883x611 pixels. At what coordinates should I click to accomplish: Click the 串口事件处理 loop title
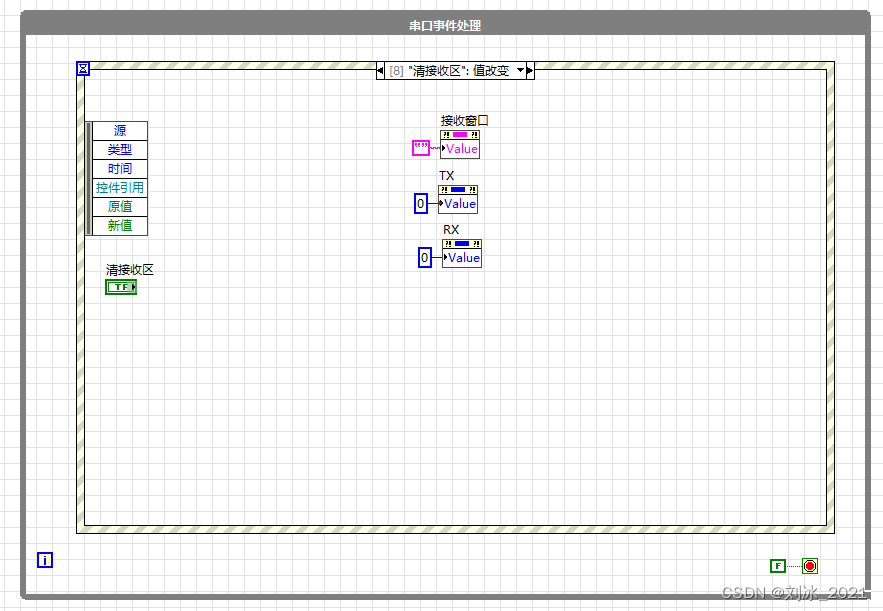click(x=445, y=25)
